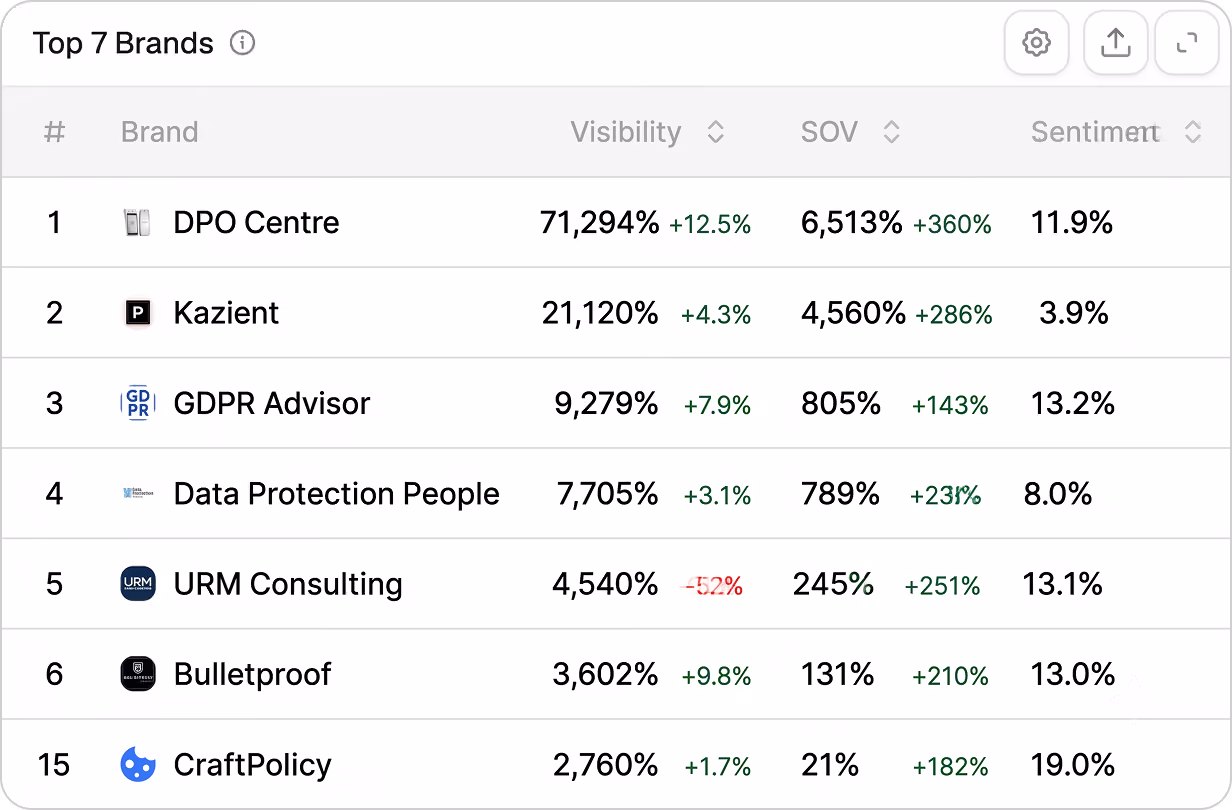
Task: Click the Kazient brand logo
Action: tap(137, 313)
